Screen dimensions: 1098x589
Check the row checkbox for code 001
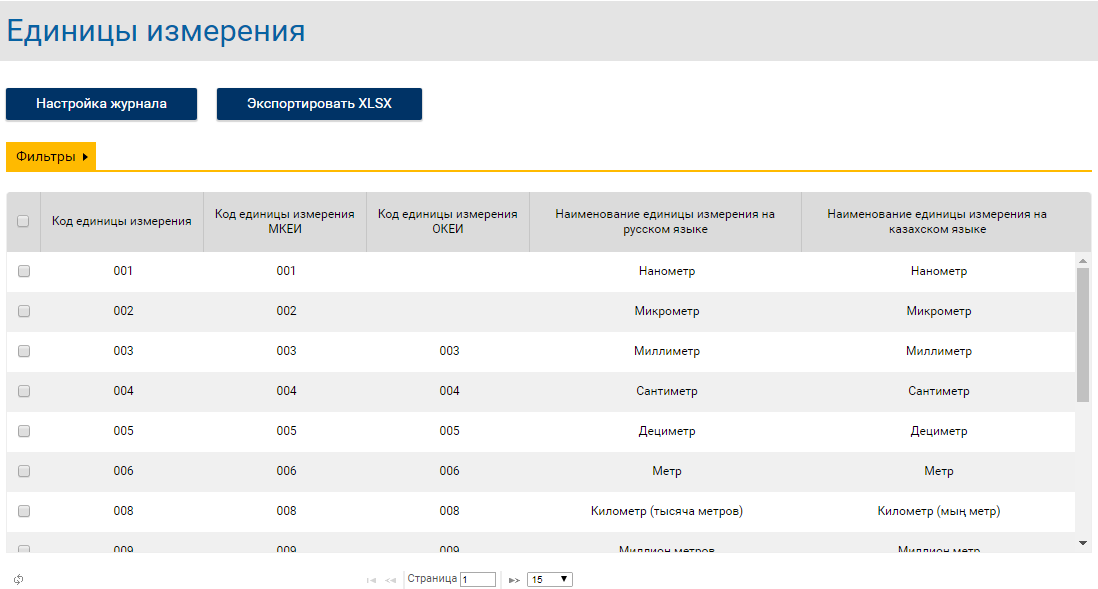[24, 271]
